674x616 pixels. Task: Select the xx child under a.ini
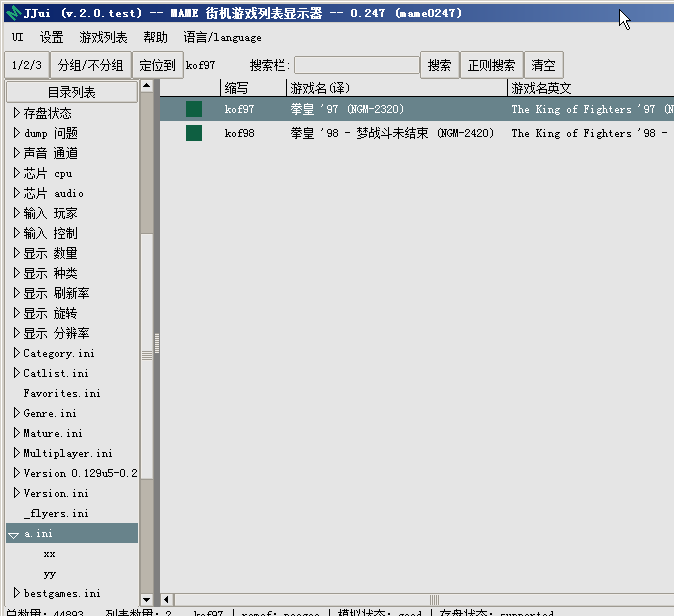[x=49, y=554]
